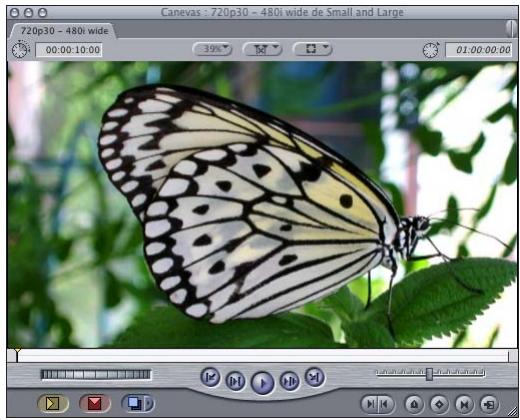
Task: Click the yellow Insert edit button
Action: click(53, 403)
